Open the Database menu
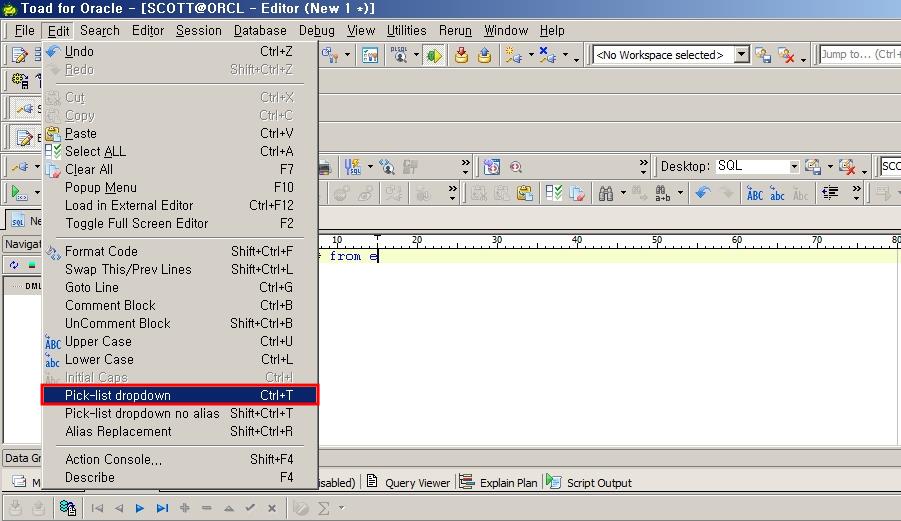901x521 pixels. click(x=260, y=30)
